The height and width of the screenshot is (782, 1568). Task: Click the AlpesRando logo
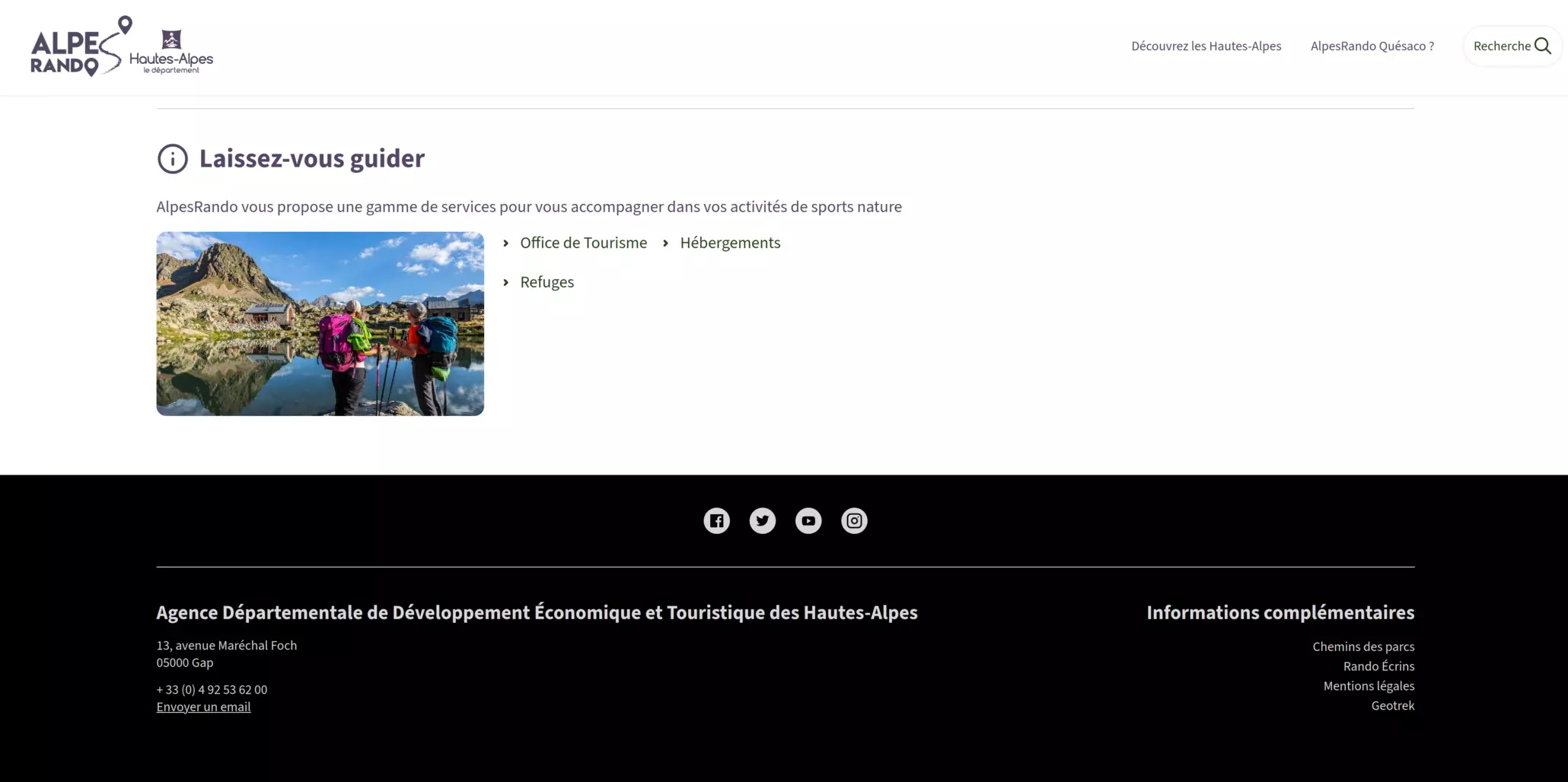(x=81, y=46)
